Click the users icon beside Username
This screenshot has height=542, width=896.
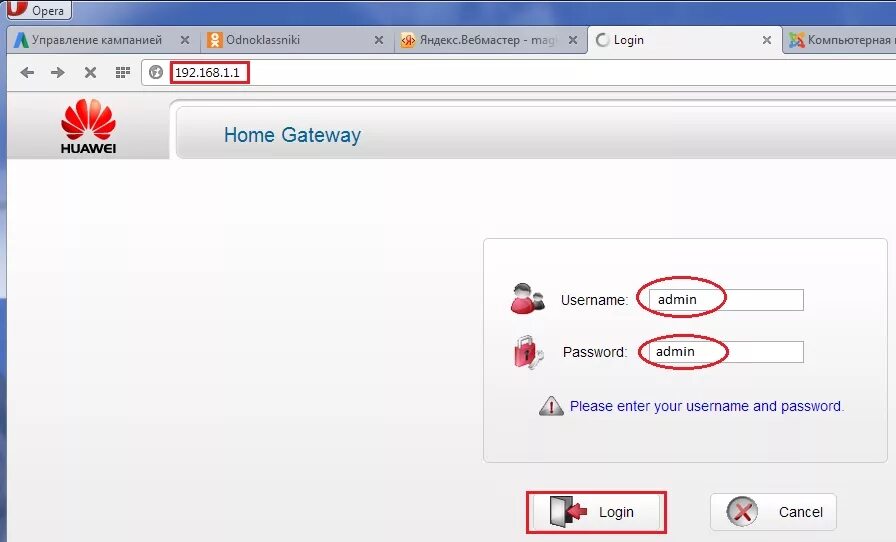tap(527, 298)
